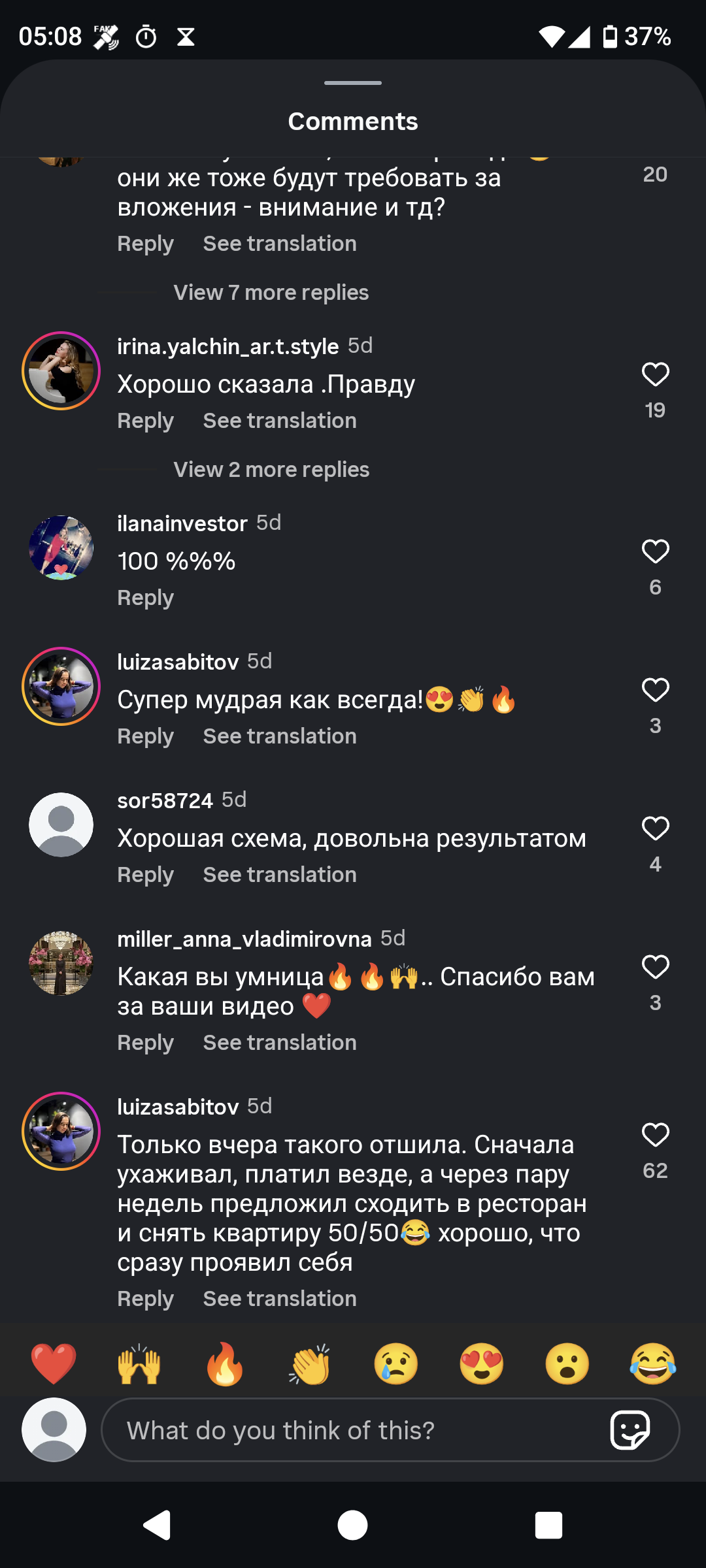
Task: Expand View 2 more replies
Action: coord(271,470)
